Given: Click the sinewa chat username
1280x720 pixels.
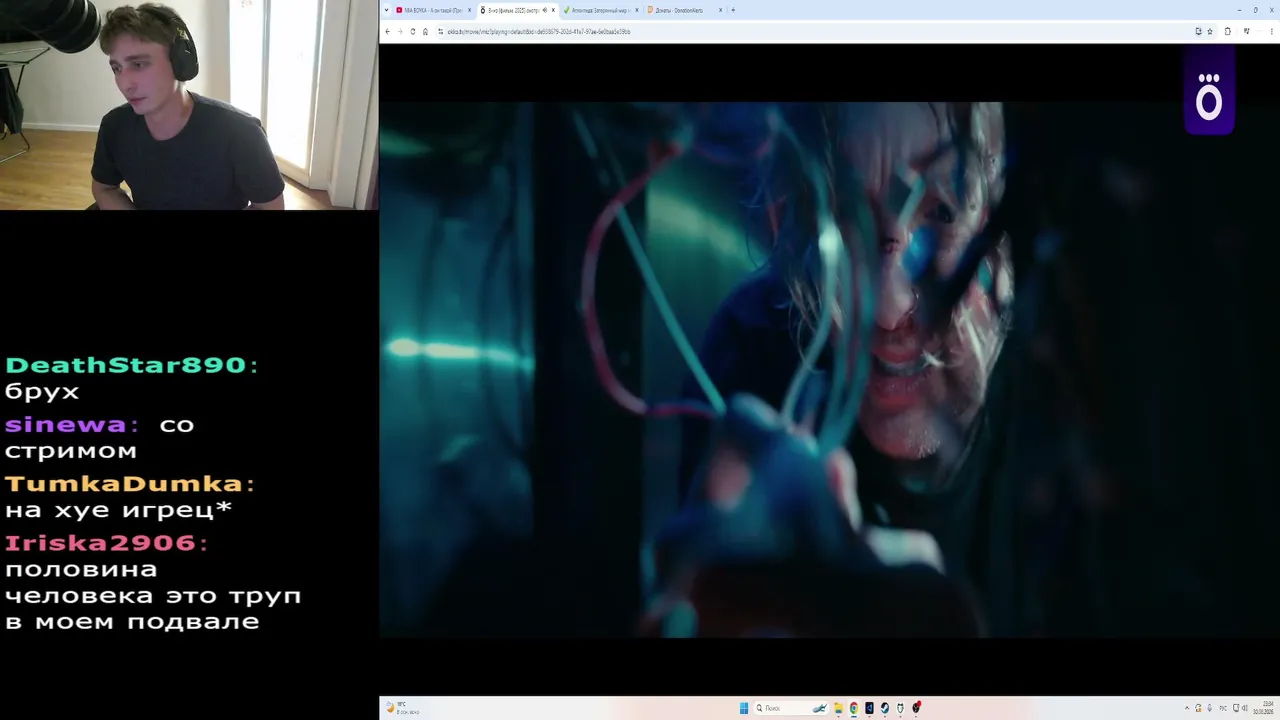Looking at the screenshot, I should coord(65,425).
